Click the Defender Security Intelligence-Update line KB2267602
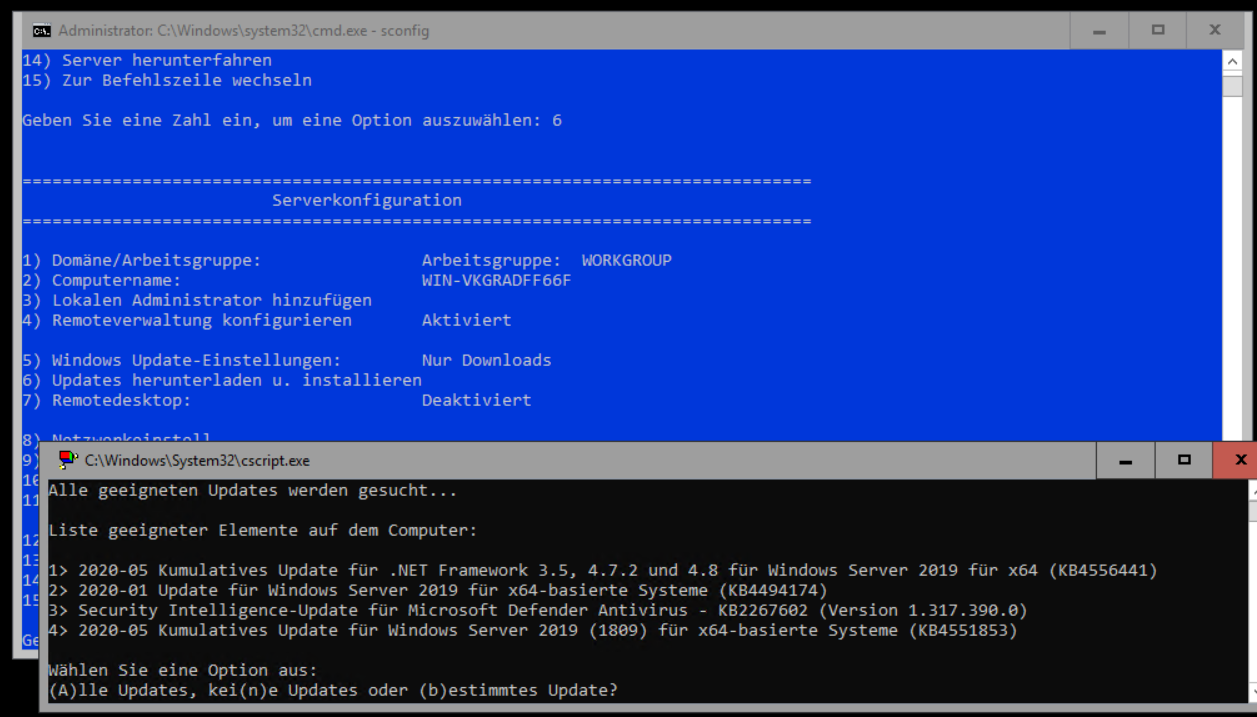 [538, 610]
